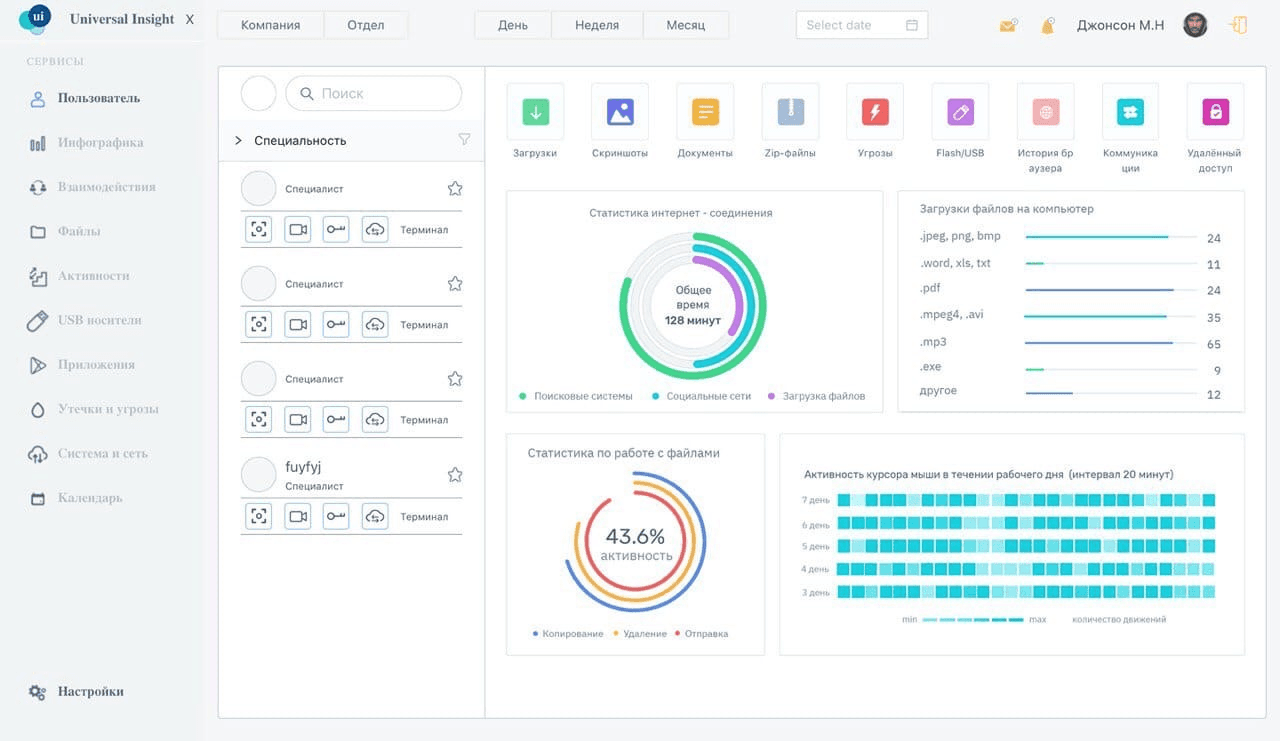This screenshot has width=1280, height=741.
Task: Open Утечки и угрозы in the sidebar
Action: tap(108, 409)
